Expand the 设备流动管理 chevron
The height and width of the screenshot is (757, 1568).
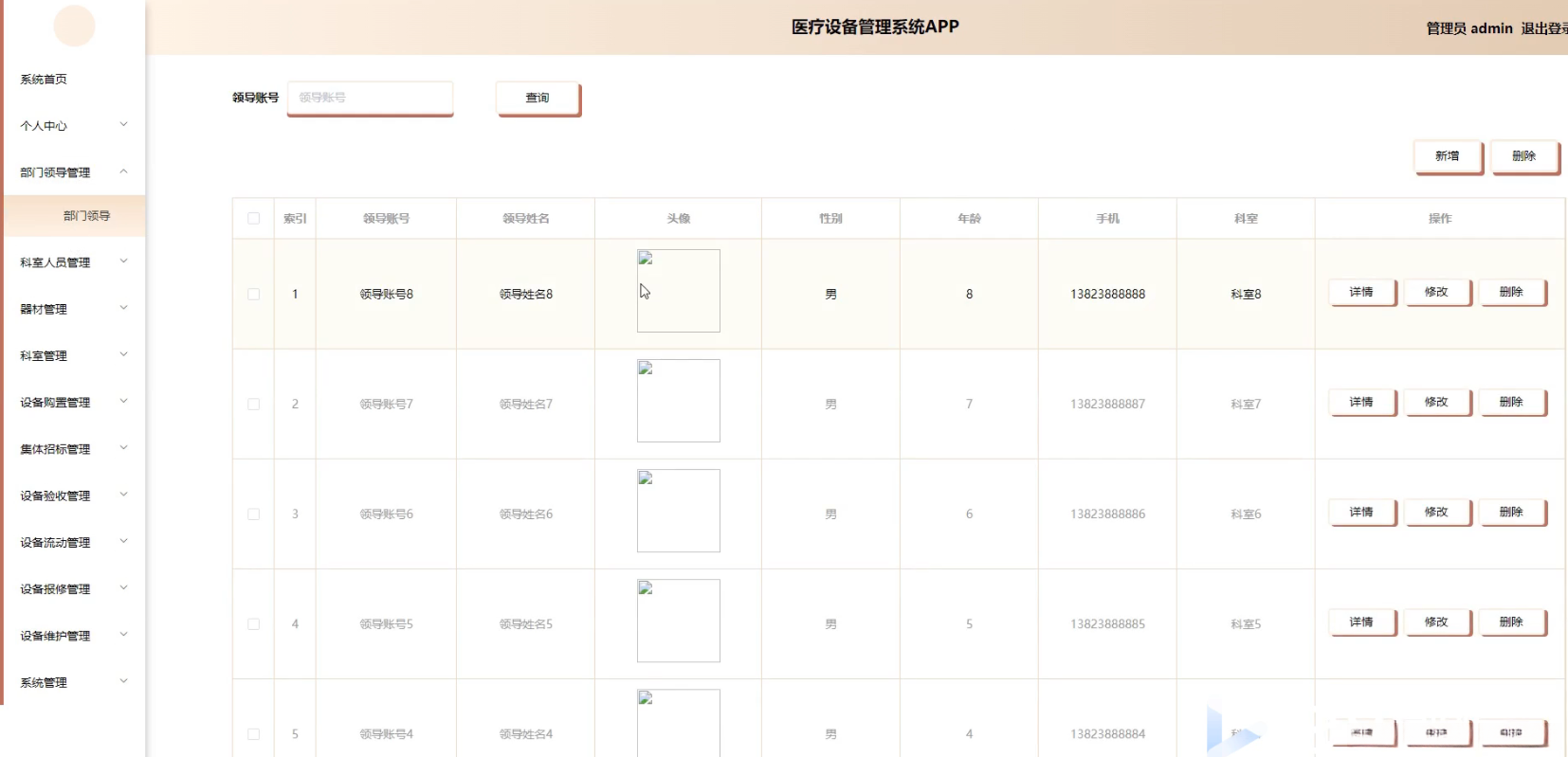coord(123,541)
